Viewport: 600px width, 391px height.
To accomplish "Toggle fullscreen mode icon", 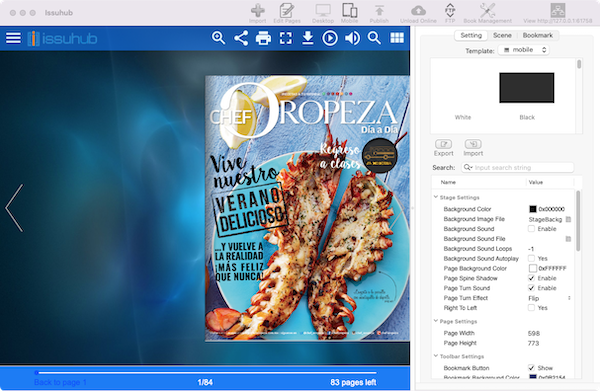I will click(285, 38).
